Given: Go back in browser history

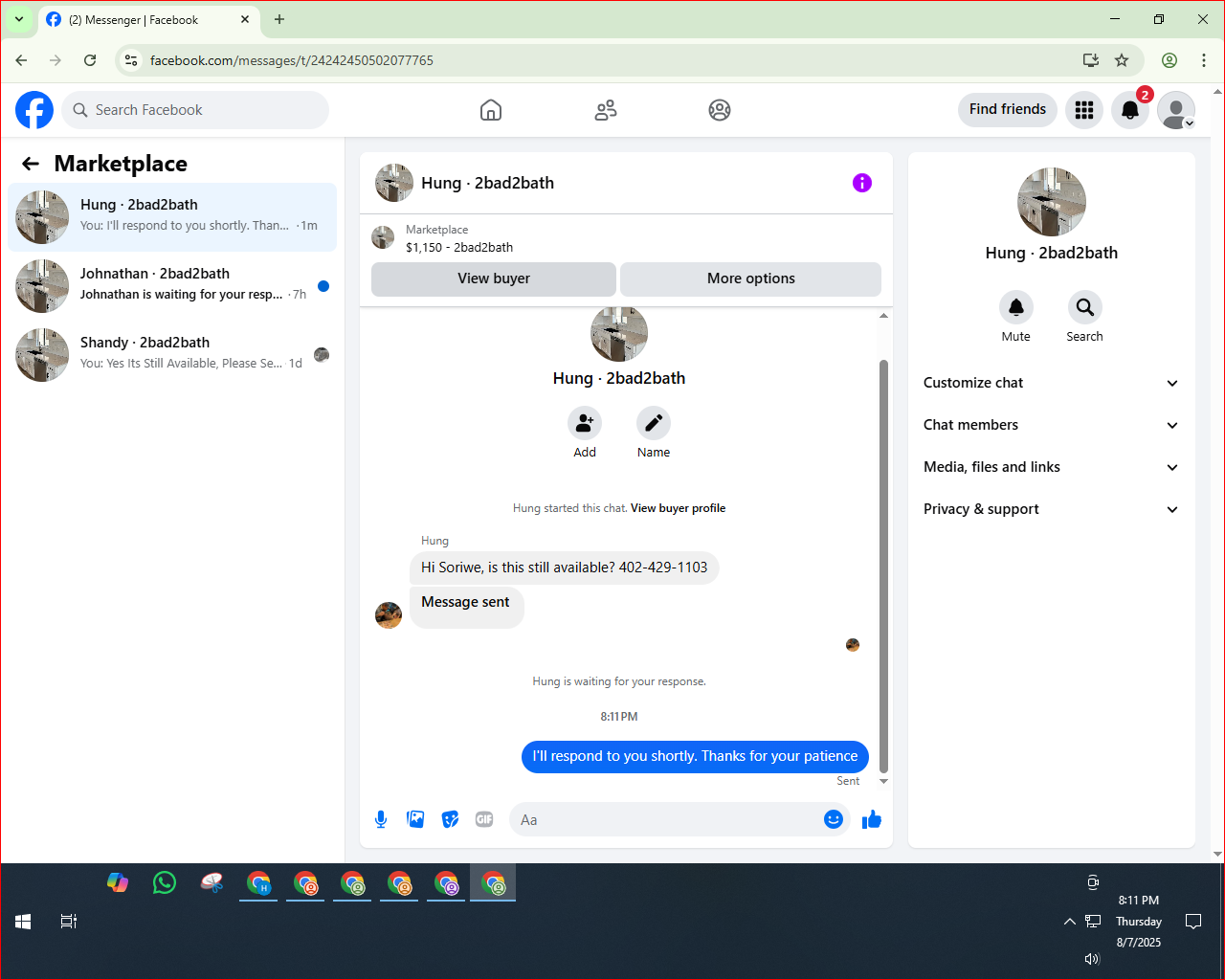Looking at the screenshot, I should pyautogui.click(x=21, y=60).
